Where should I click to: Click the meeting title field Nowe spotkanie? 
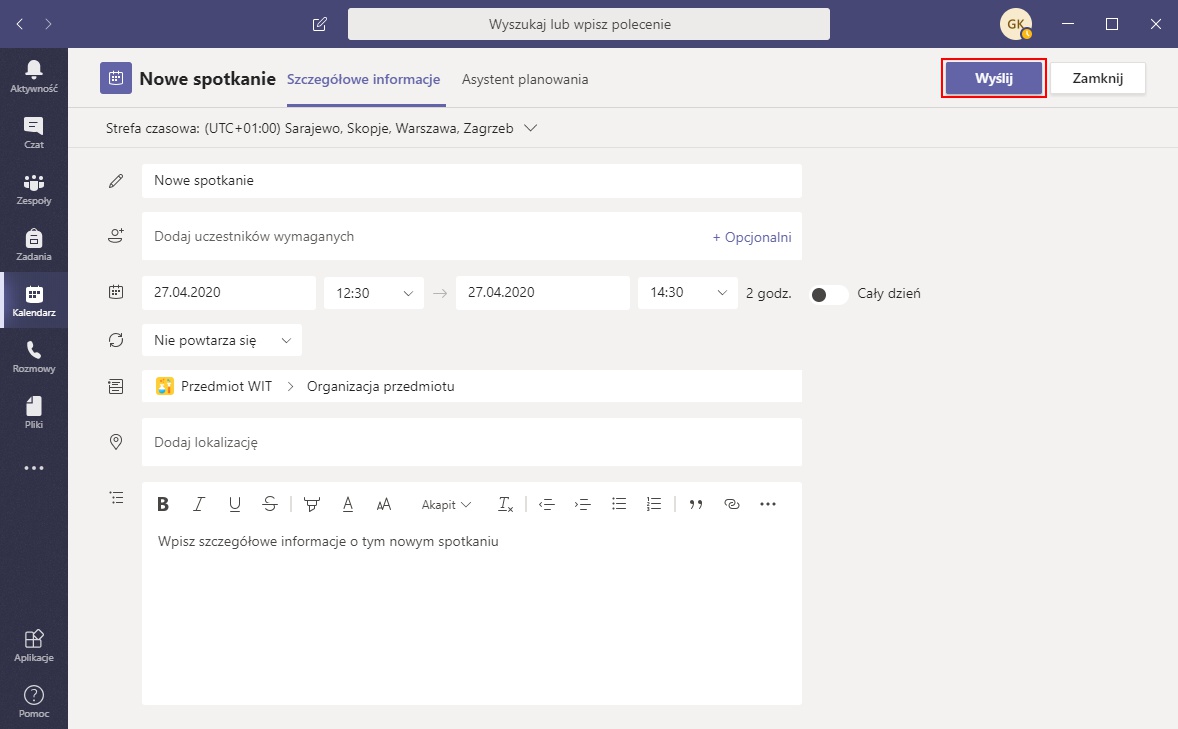click(x=472, y=180)
